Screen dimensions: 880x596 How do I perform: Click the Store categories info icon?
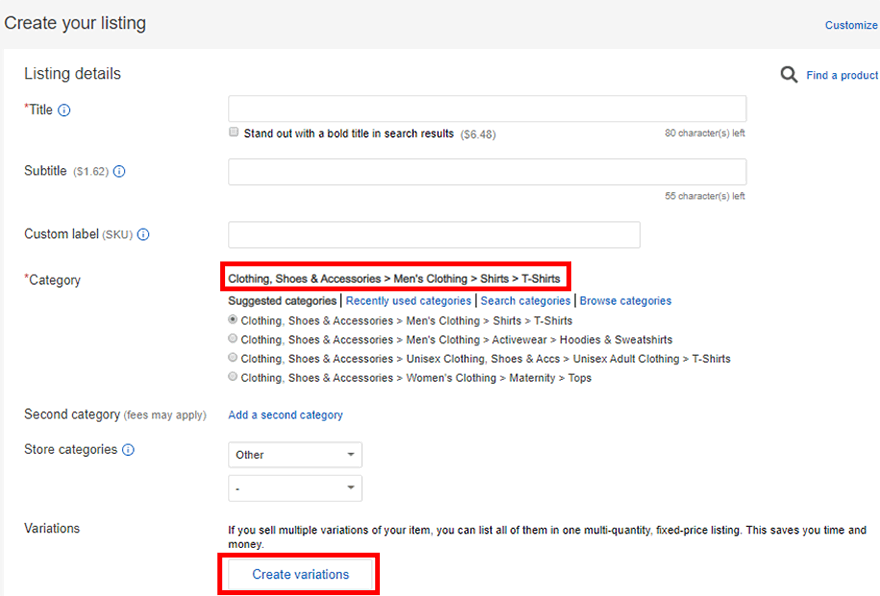pos(128,450)
